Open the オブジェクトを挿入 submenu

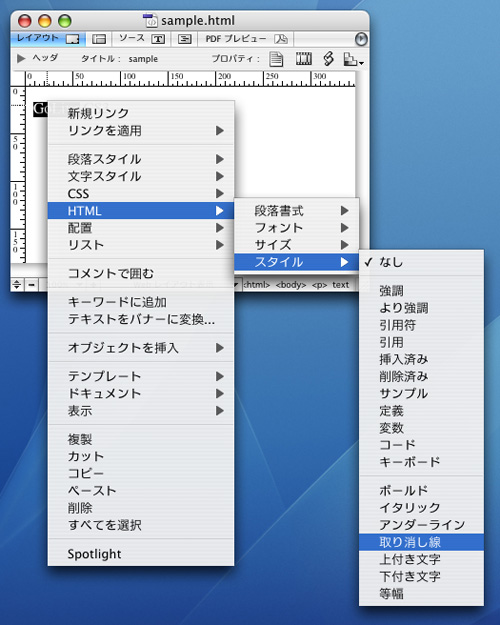[x=141, y=348]
